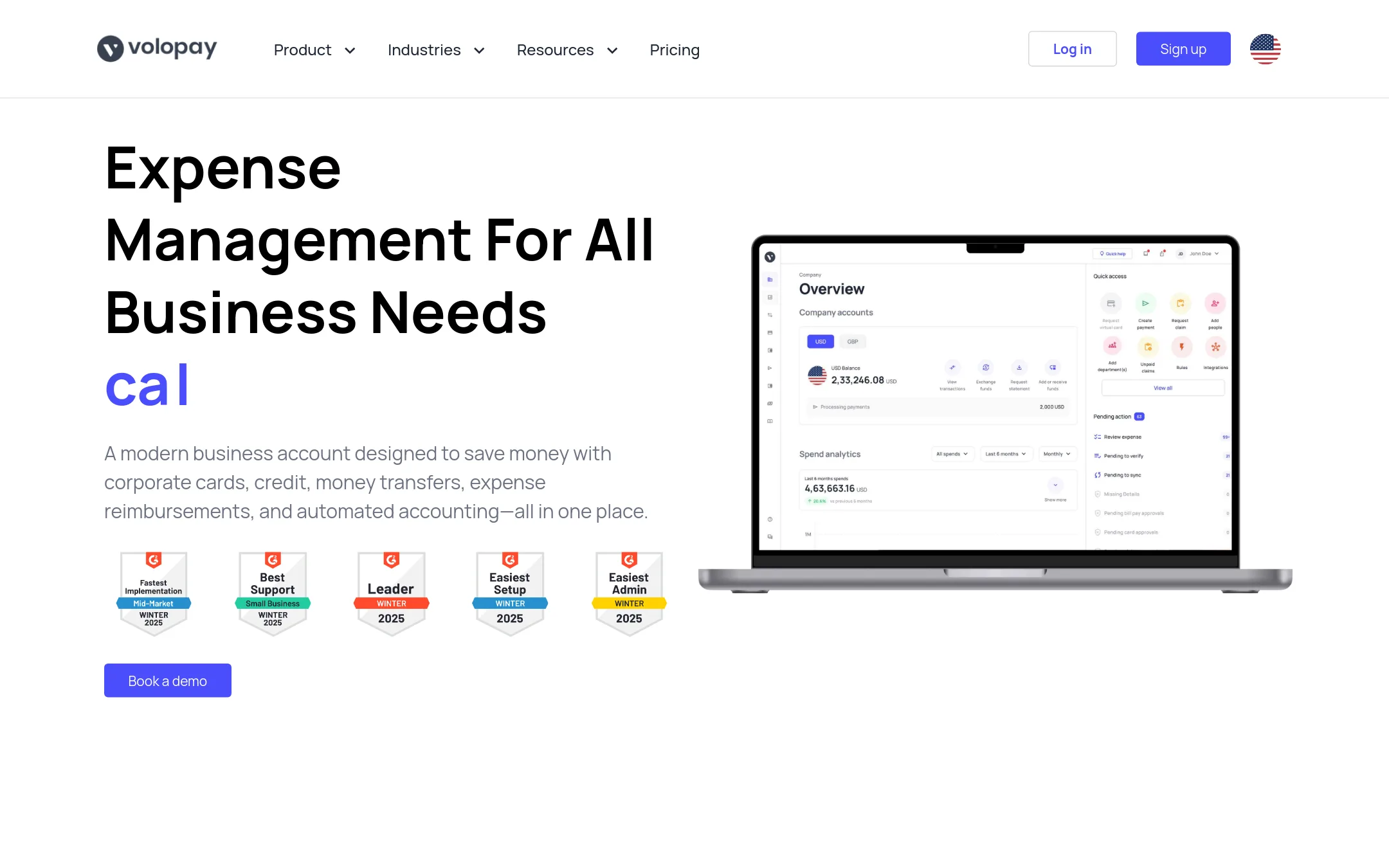The image size is (1389, 868).
Task: Open the John Doe user menu
Action: click(1198, 254)
